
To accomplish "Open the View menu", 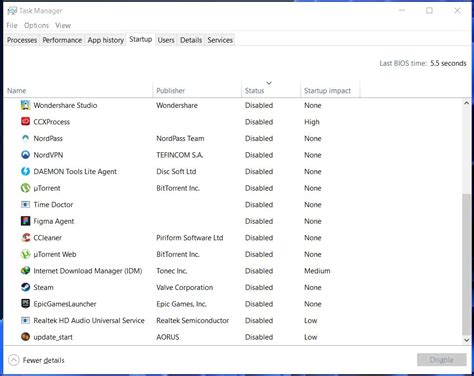I will click(x=63, y=25).
